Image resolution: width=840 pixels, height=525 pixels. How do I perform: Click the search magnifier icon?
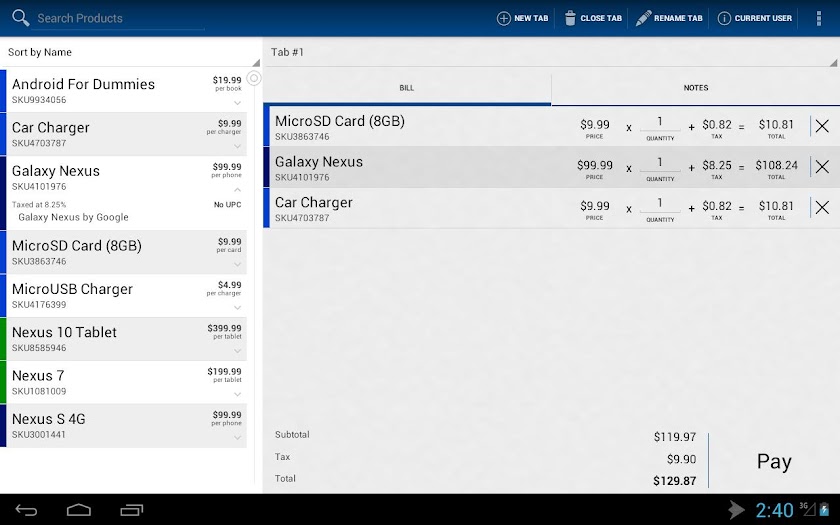(20, 18)
